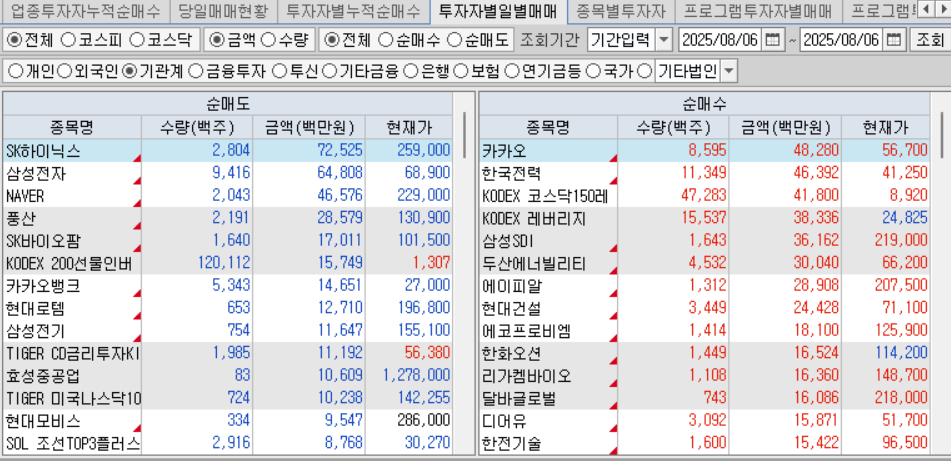Image resolution: width=951 pixels, height=461 pixels.
Task: Click the 조회 search button
Action: tap(929, 41)
